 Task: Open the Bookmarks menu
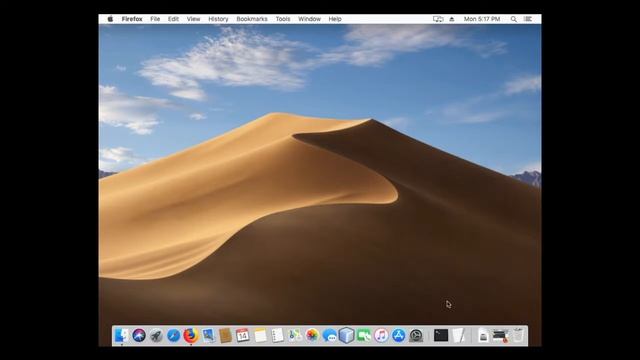click(x=252, y=19)
